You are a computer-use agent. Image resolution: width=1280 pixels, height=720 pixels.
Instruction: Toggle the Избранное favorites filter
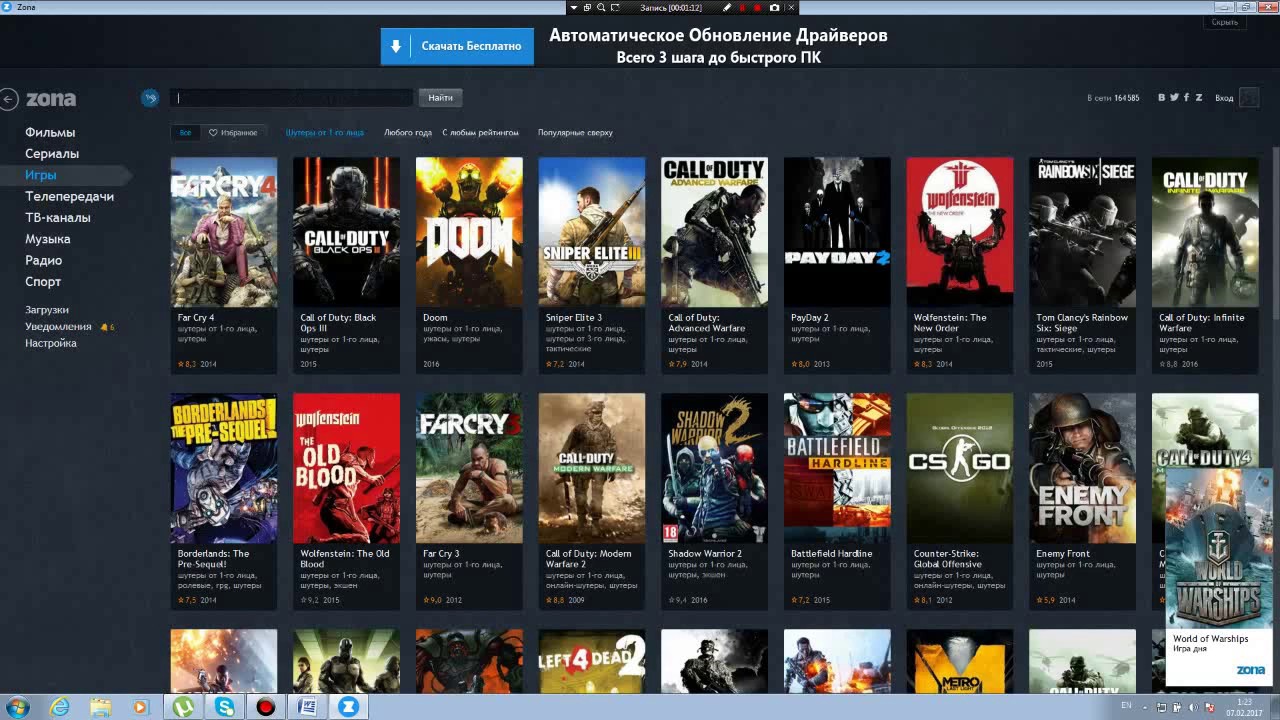coord(233,132)
